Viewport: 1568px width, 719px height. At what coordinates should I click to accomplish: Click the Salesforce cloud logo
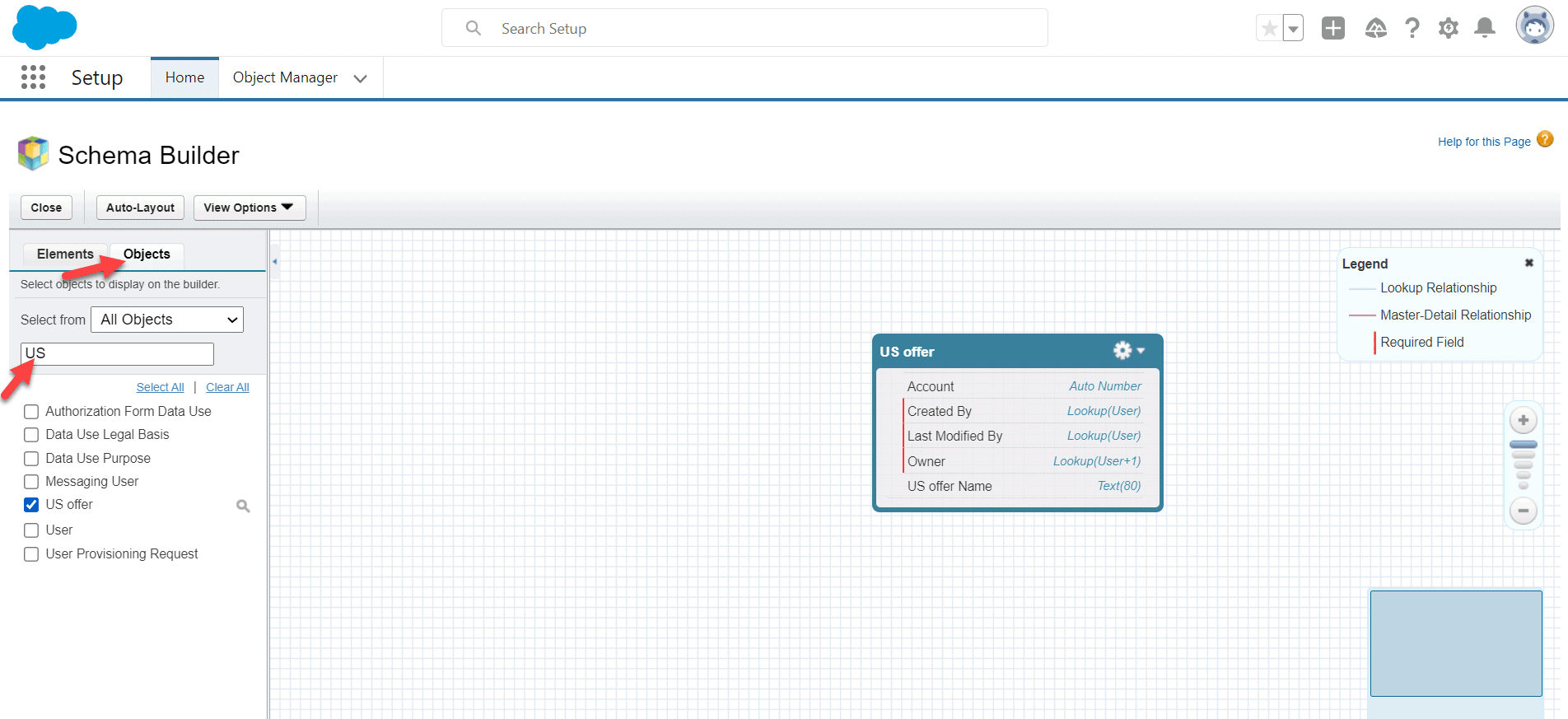coord(44,27)
